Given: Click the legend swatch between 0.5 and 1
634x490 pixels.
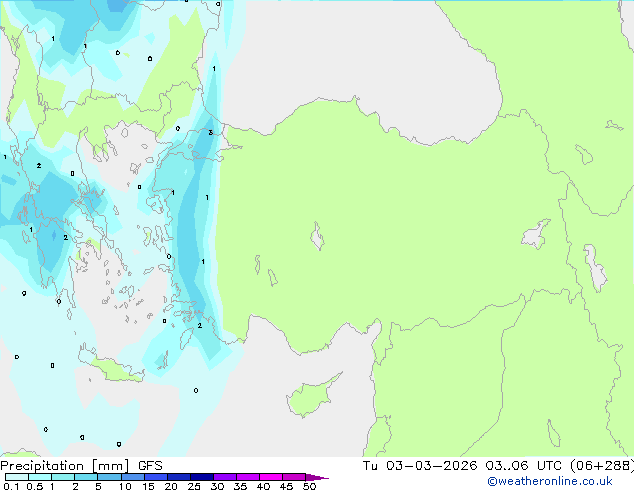Looking at the screenshot, I should [40, 477].
